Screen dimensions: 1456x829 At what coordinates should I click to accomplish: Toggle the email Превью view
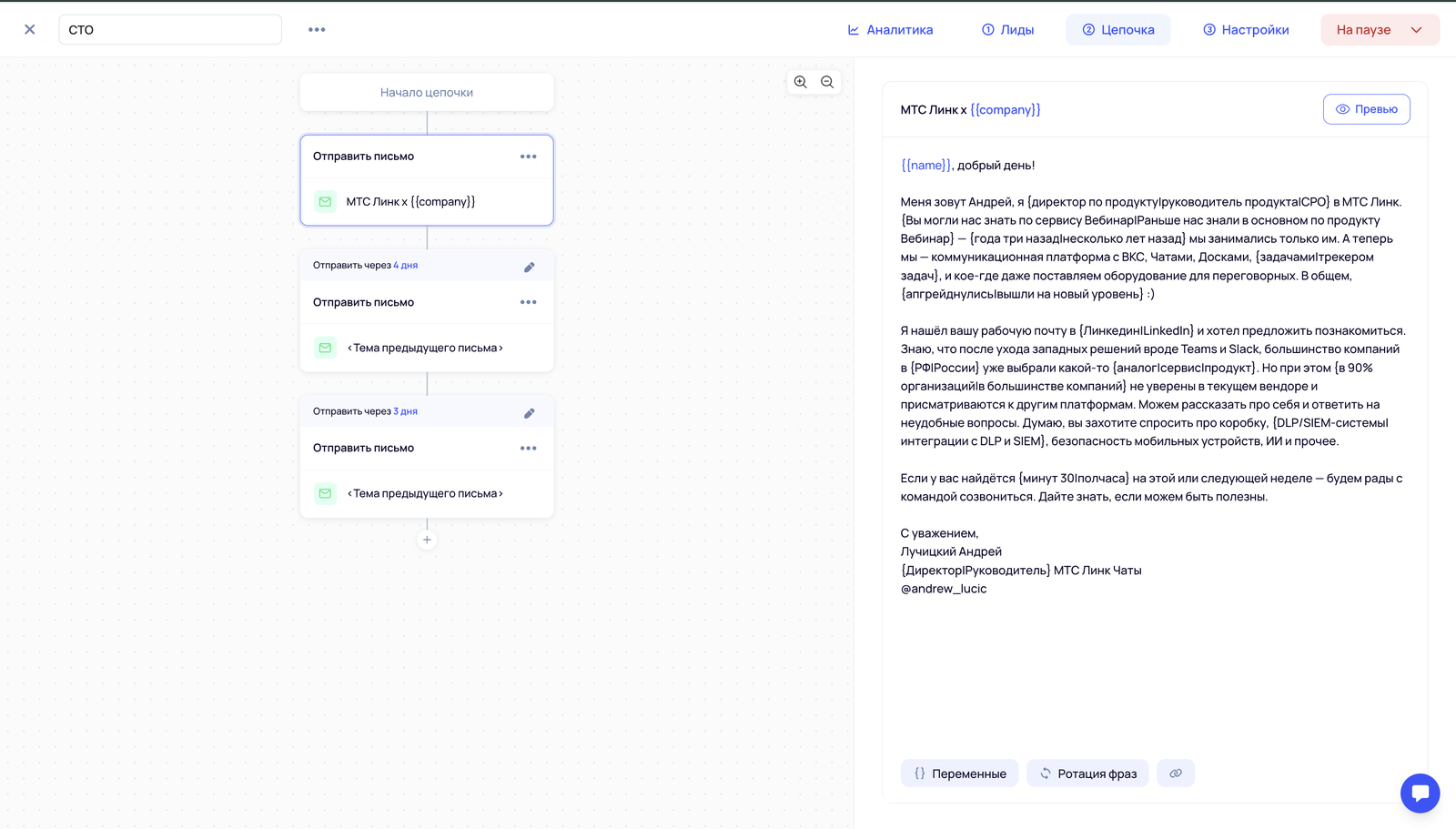point(1366,109)
